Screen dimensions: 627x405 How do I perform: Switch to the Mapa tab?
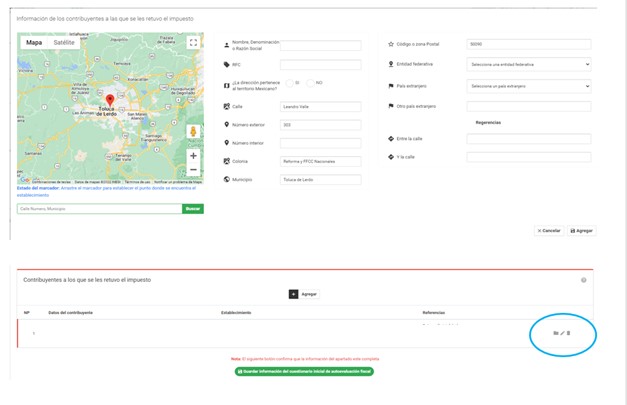[x=34, y=43]
